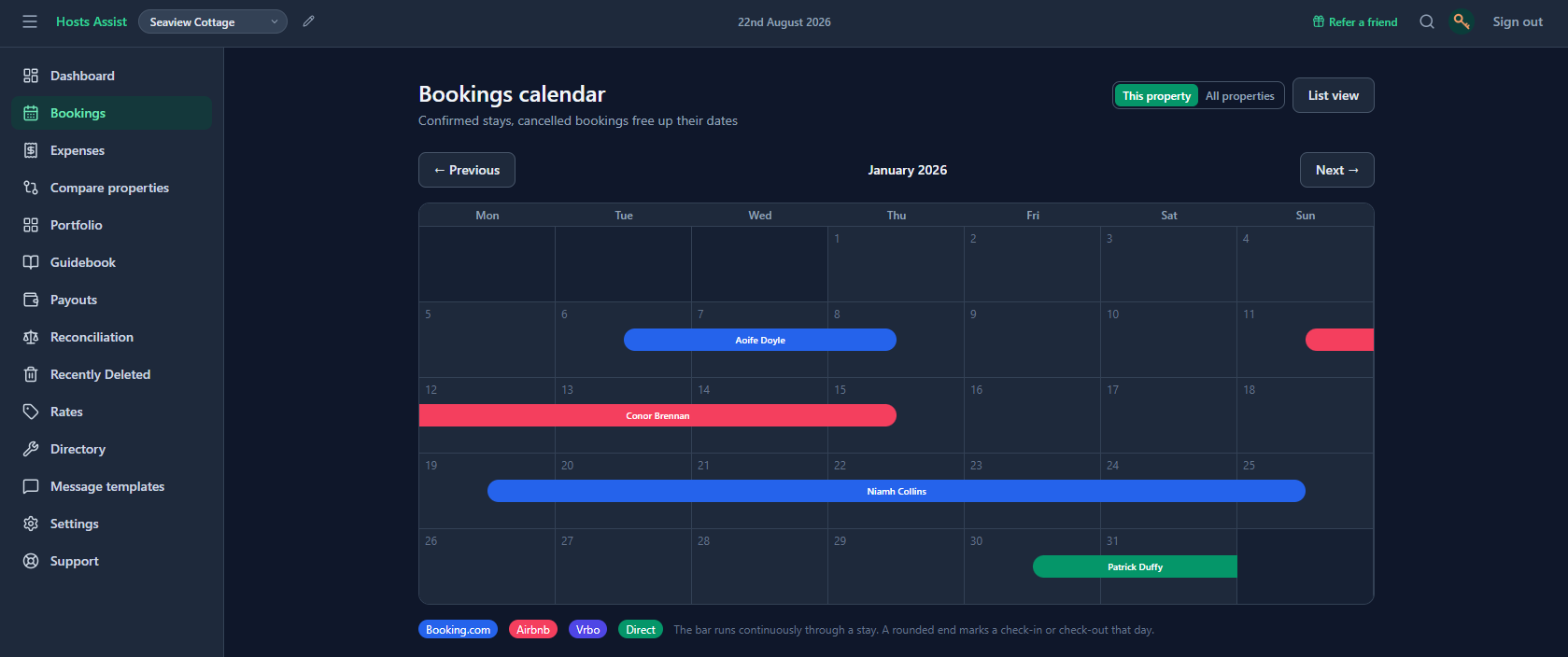This screenshot has height=657, width=1568.
Task: Click the Support lifebuoy icon
Action: tap(31, 561)
